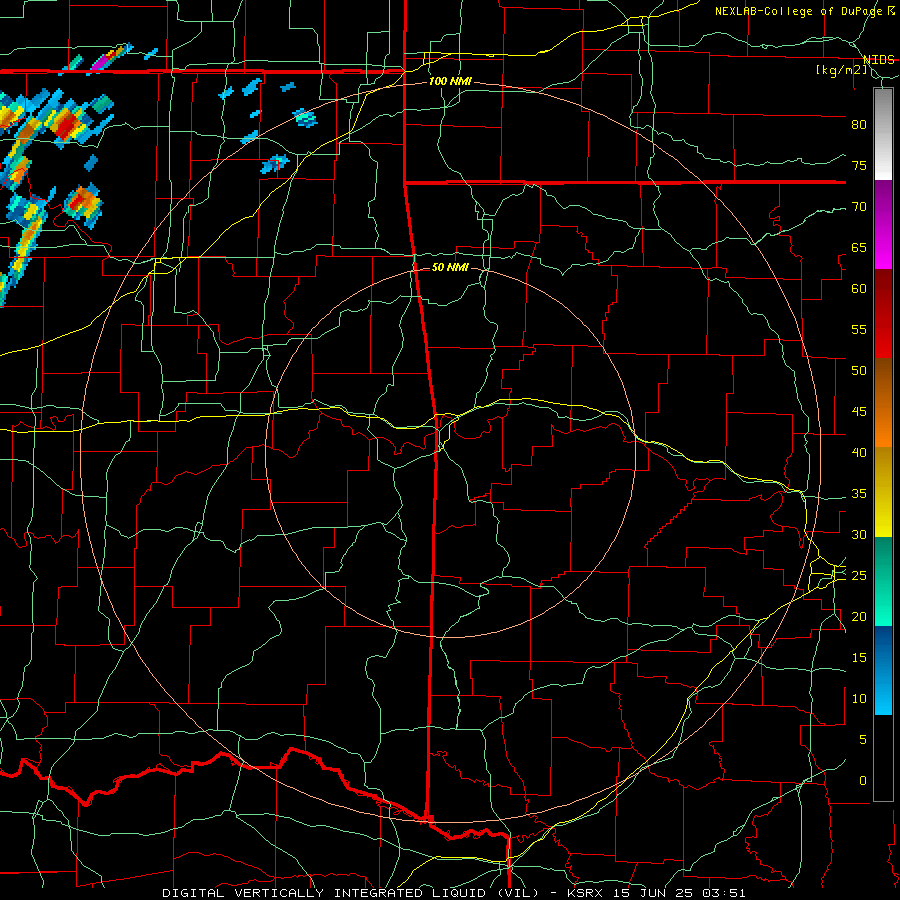Select the 50 value on the scale
900x900 pixels.
(x=859, y=371)
